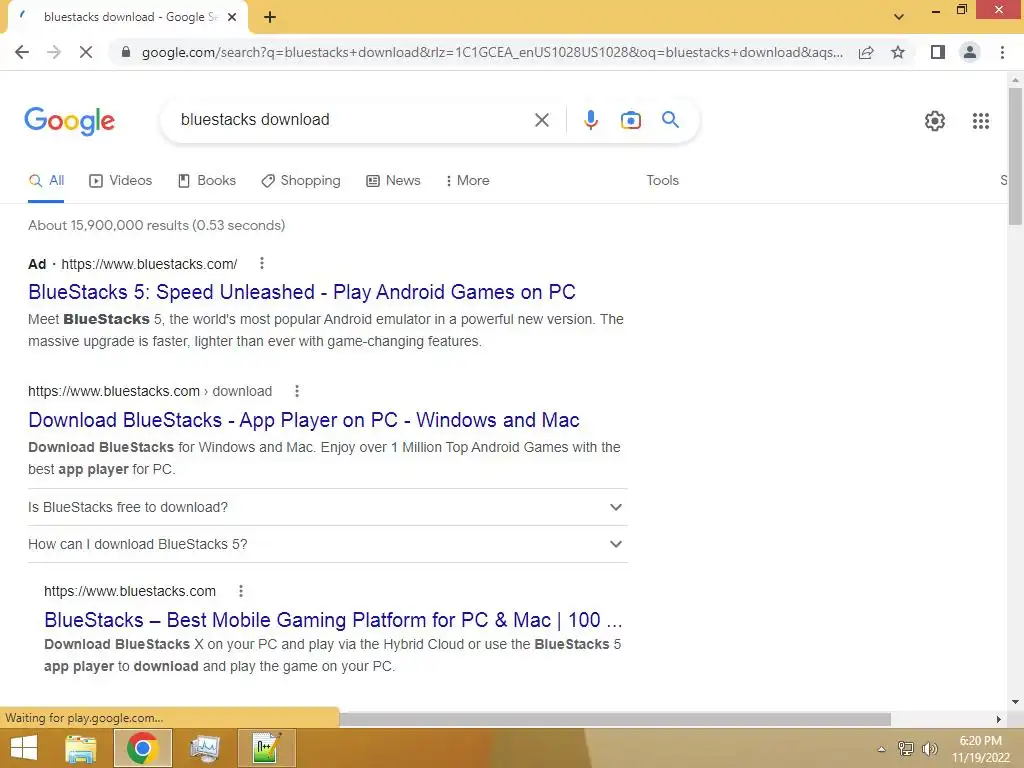Open File Explorer from taskbar
1024x768 pixels.
click(x=81, y=748)
